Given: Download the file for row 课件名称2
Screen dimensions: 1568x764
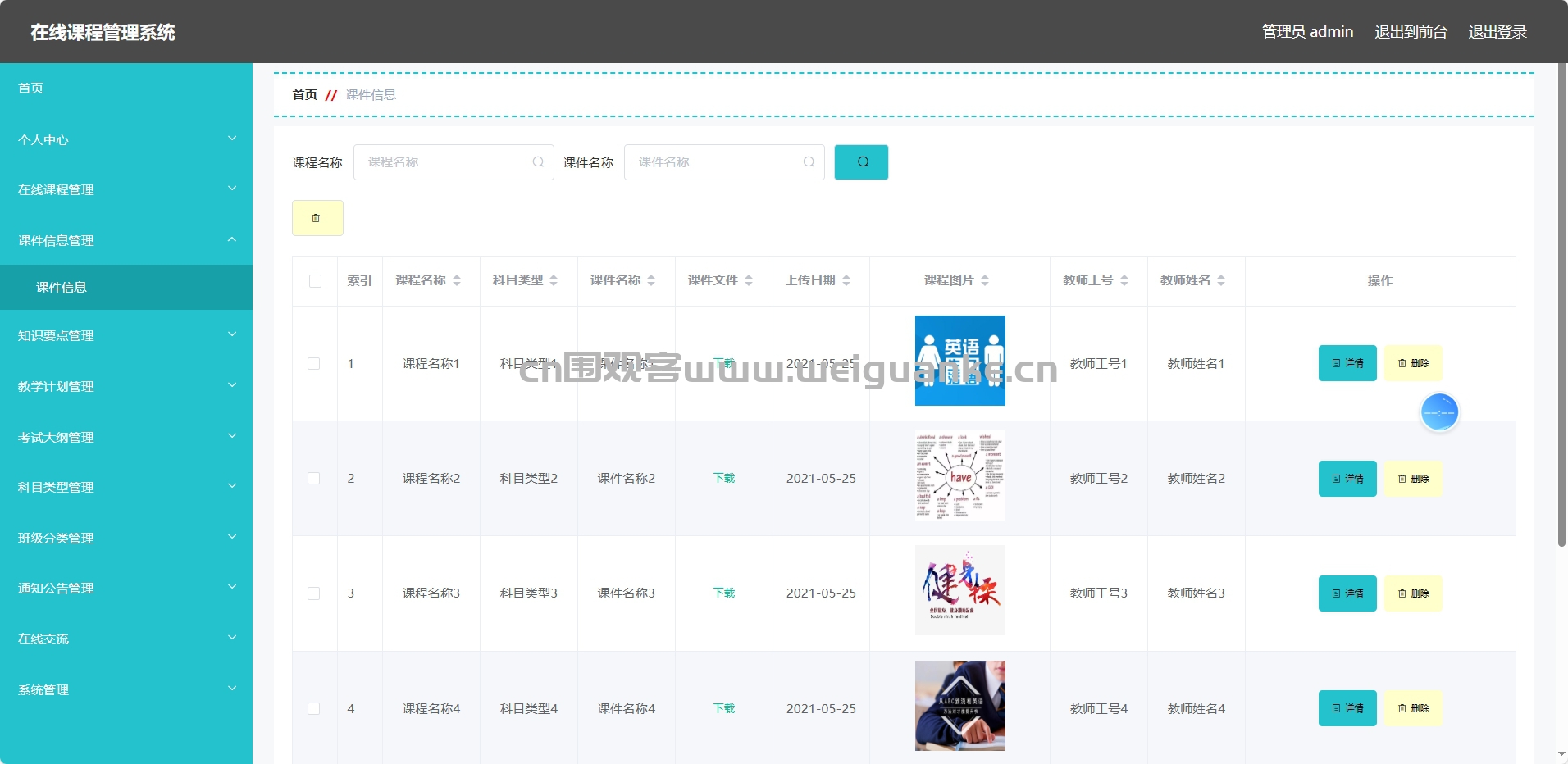Looking at the screenshot, I should pyautogui.click(x=724, y=478).
